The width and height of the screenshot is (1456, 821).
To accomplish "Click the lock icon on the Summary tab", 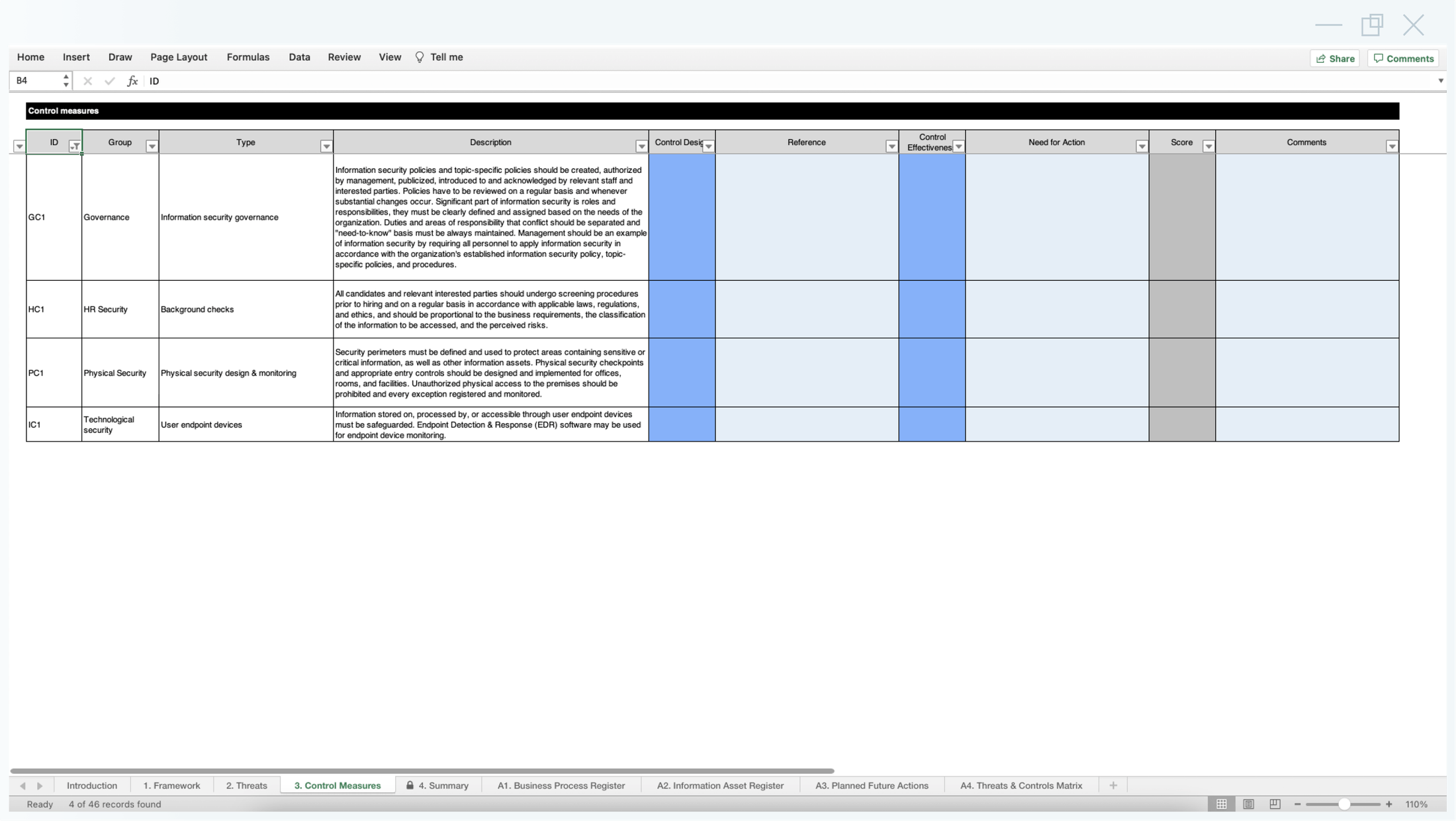I will tap(410, 785).
